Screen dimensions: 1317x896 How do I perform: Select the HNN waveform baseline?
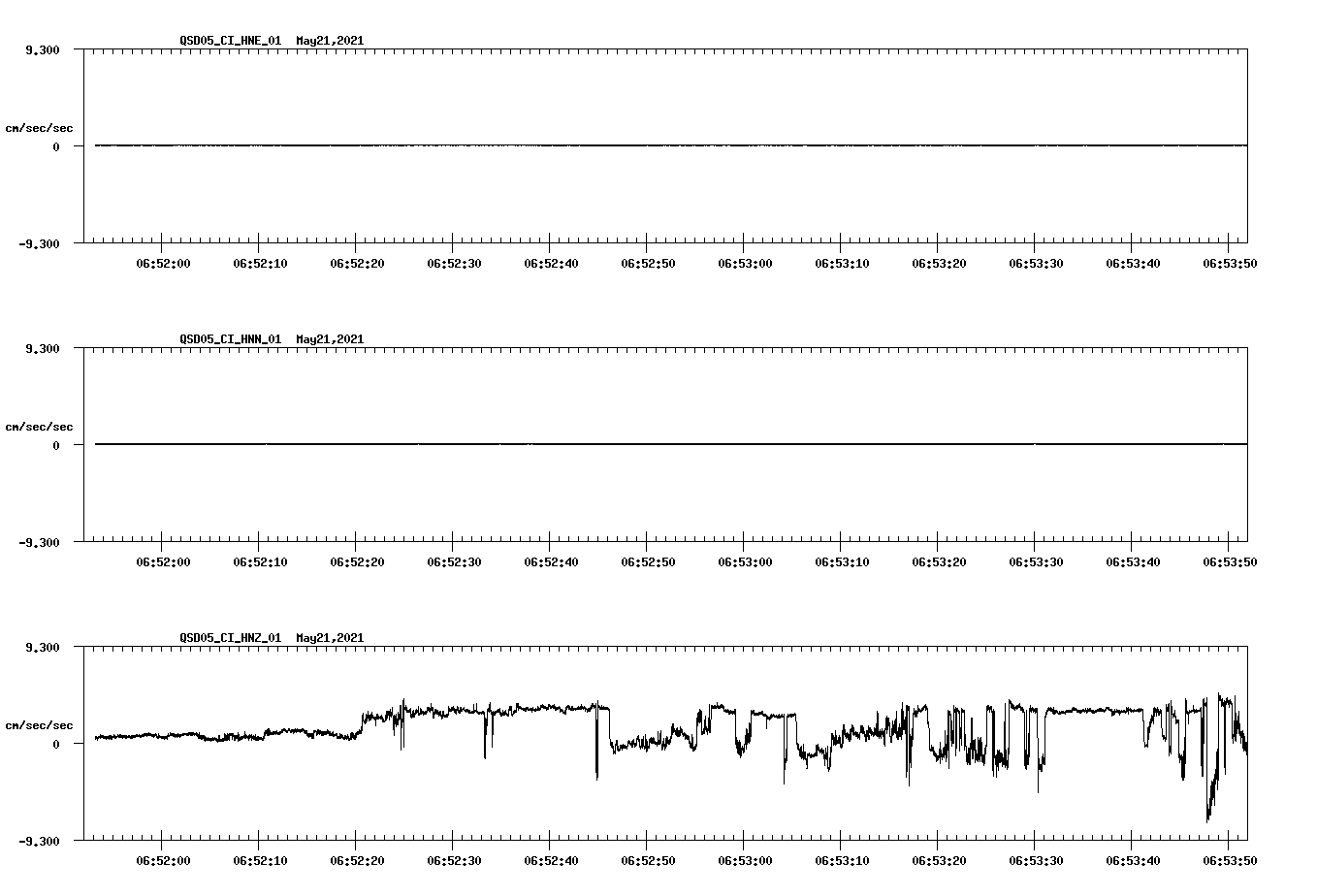pyautogui.click(x=582, y=444)
